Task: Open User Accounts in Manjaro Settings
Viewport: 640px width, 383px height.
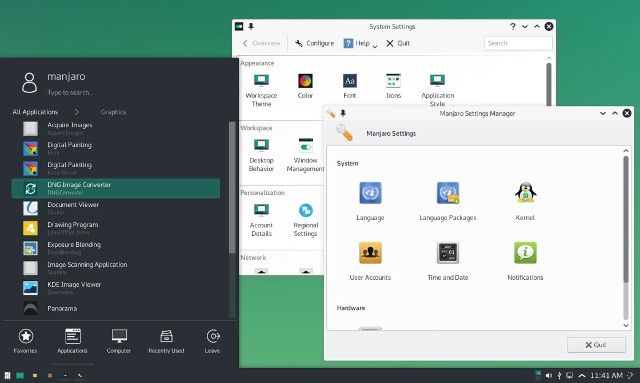Action: click(x=370, y=261)
